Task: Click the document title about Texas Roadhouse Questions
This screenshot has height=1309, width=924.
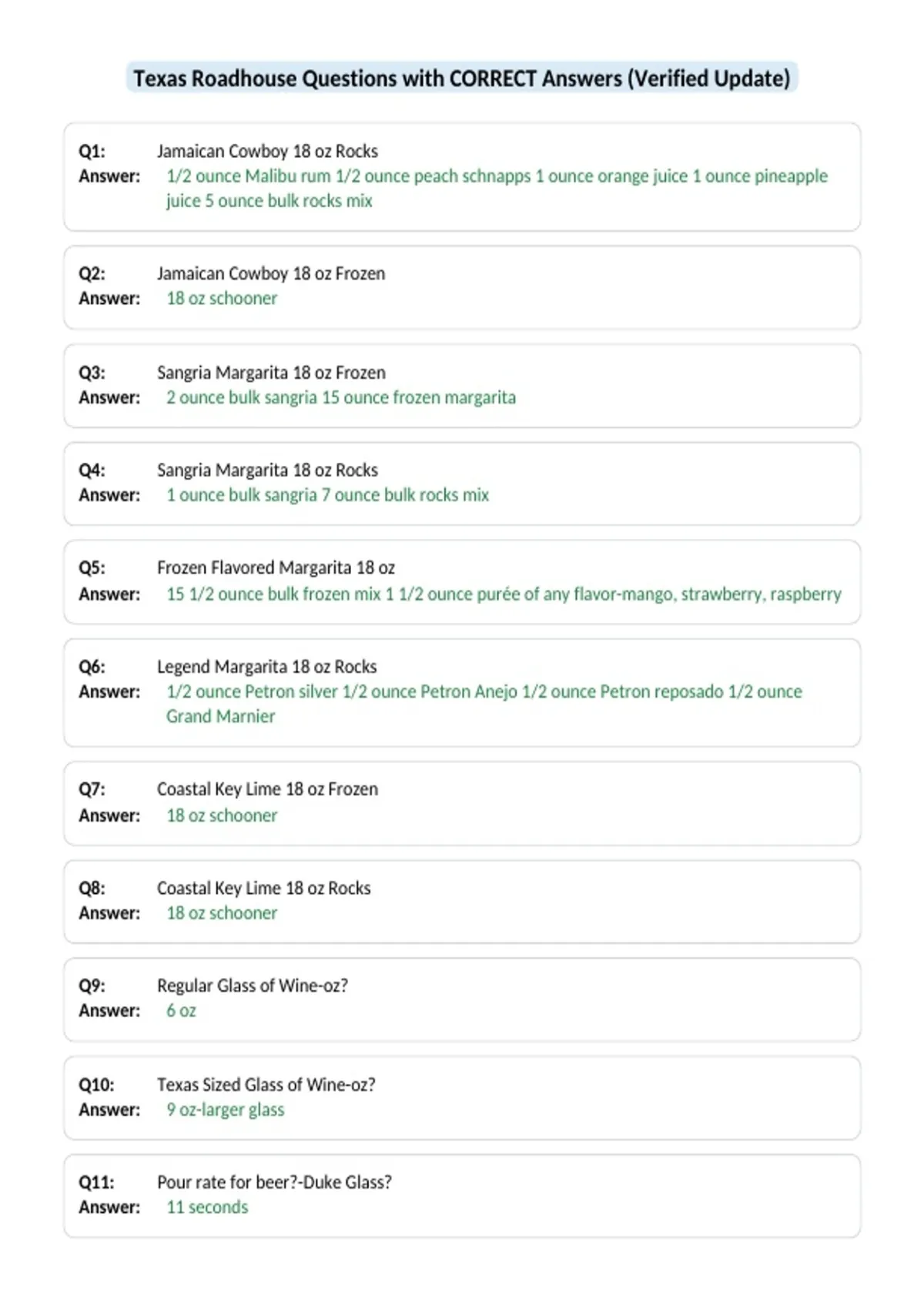Action: (x=462, y=79)
